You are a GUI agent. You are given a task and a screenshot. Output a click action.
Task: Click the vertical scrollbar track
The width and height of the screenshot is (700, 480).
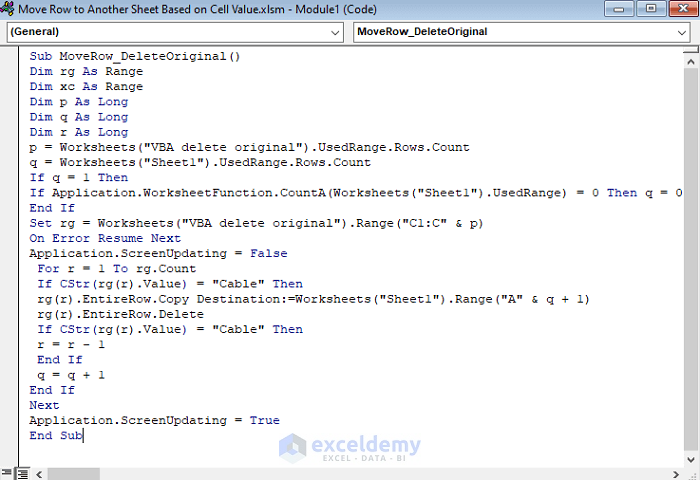pyautogui.click(x=691, y=260)
